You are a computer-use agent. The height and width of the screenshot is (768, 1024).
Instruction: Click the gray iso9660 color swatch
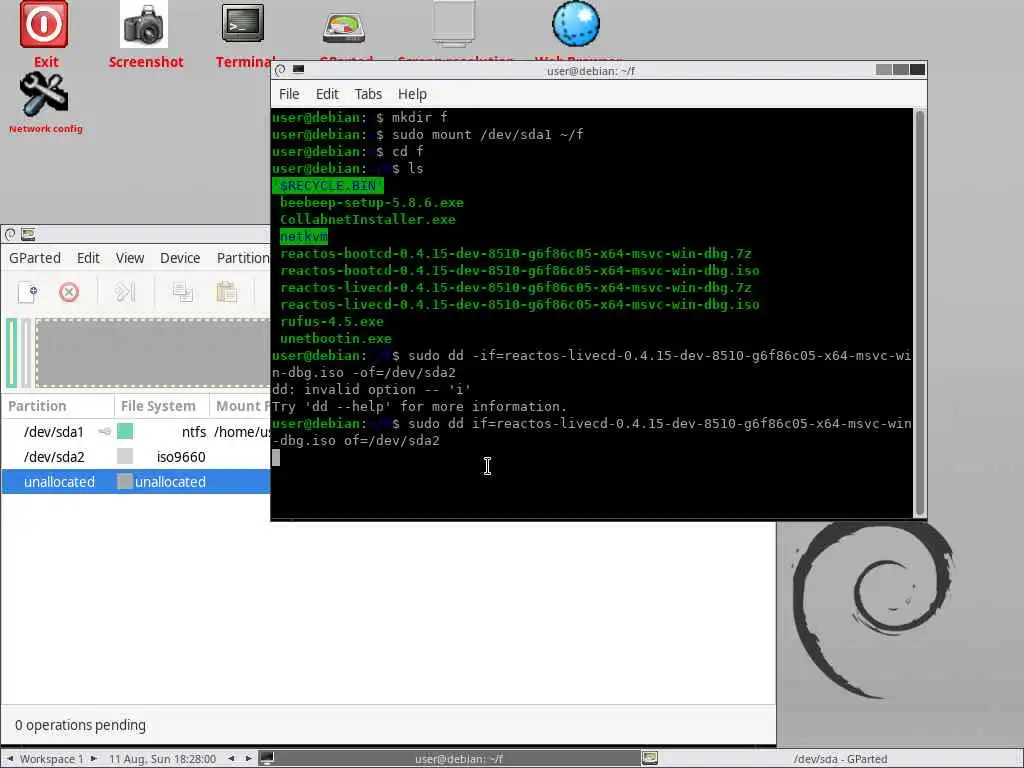pyautogui.click(x=125, y=456)
